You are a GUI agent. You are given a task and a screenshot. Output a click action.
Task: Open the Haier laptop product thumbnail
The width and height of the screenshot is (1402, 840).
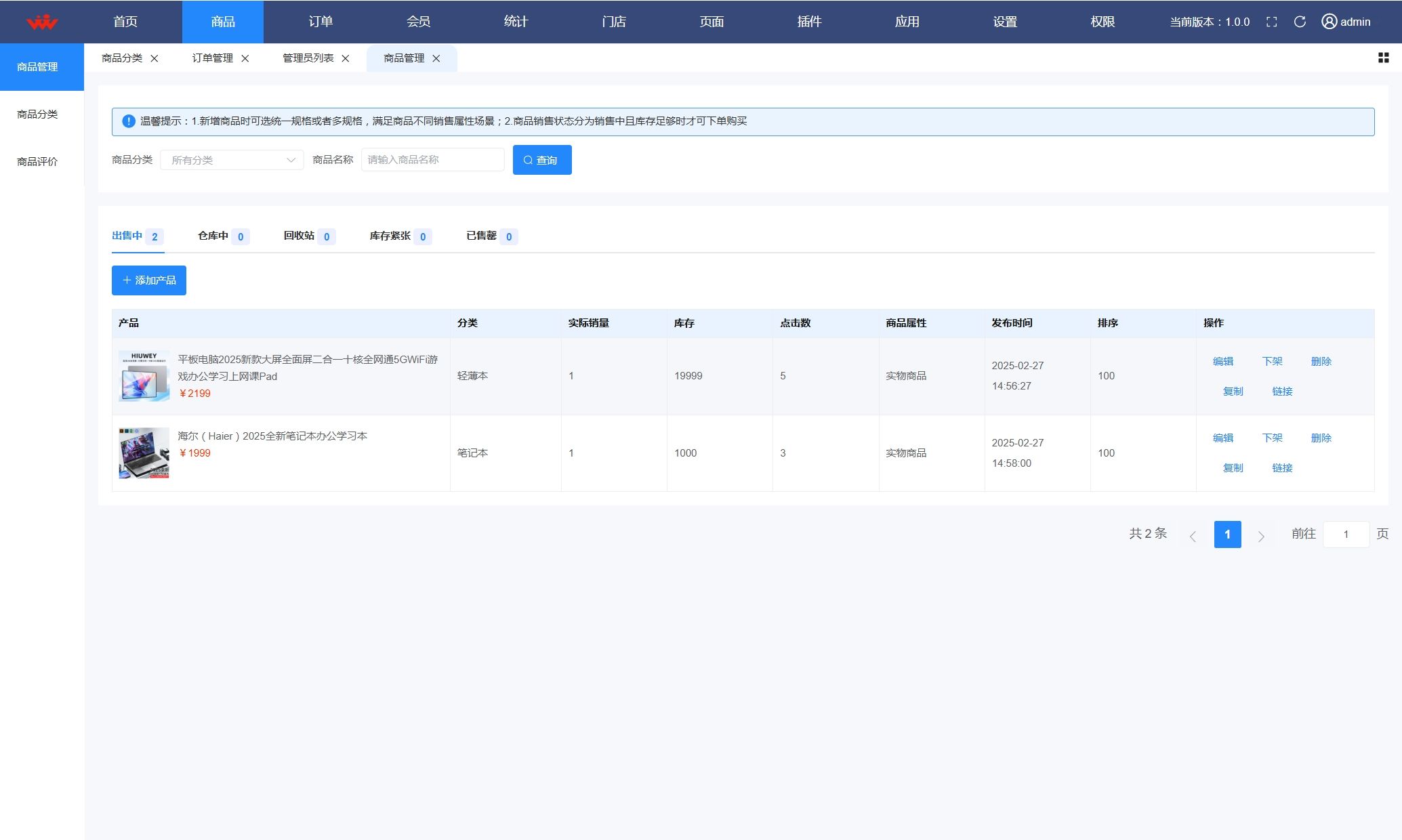click(x=144, y=453)
